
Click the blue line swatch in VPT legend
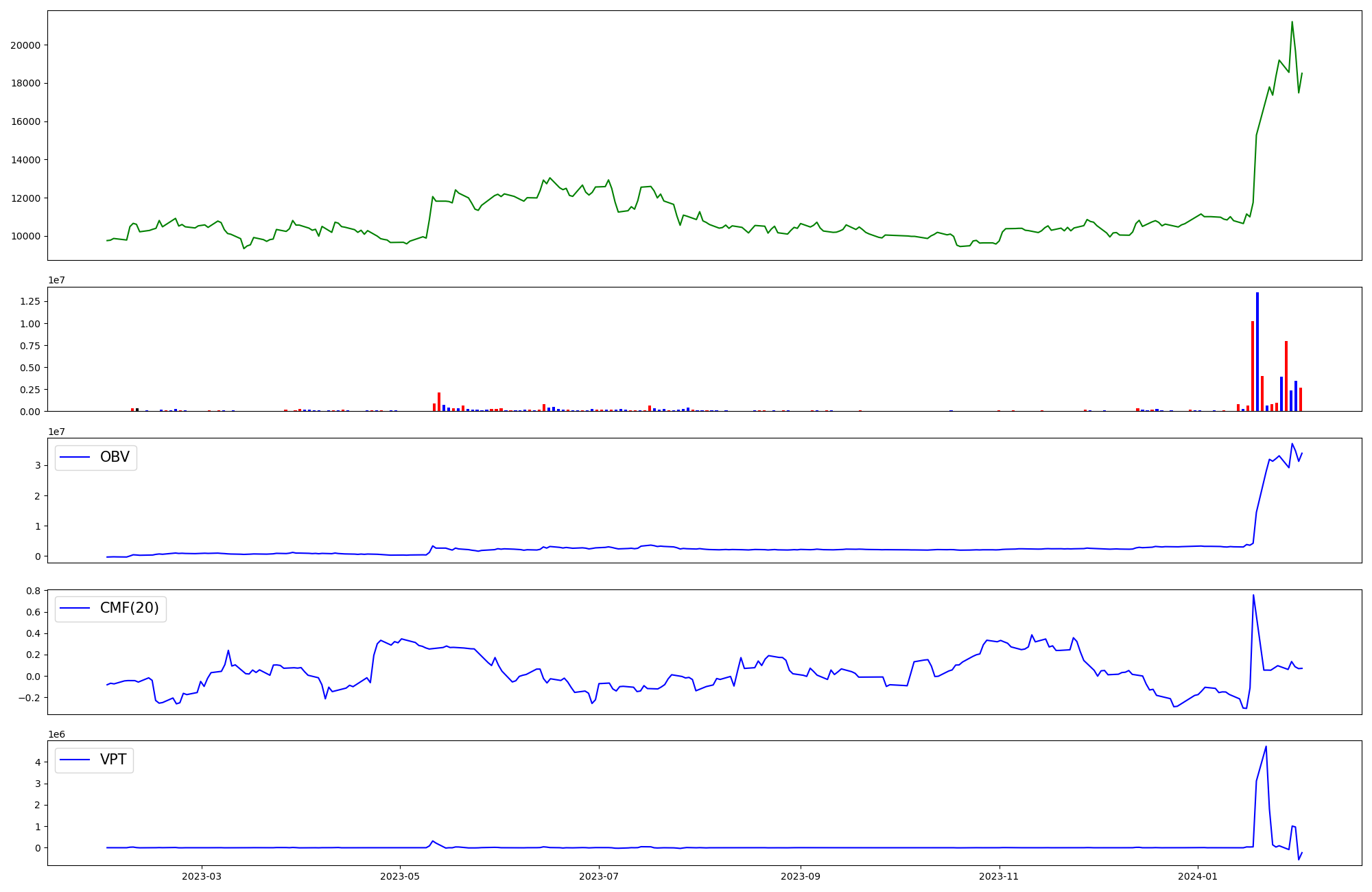75,760
